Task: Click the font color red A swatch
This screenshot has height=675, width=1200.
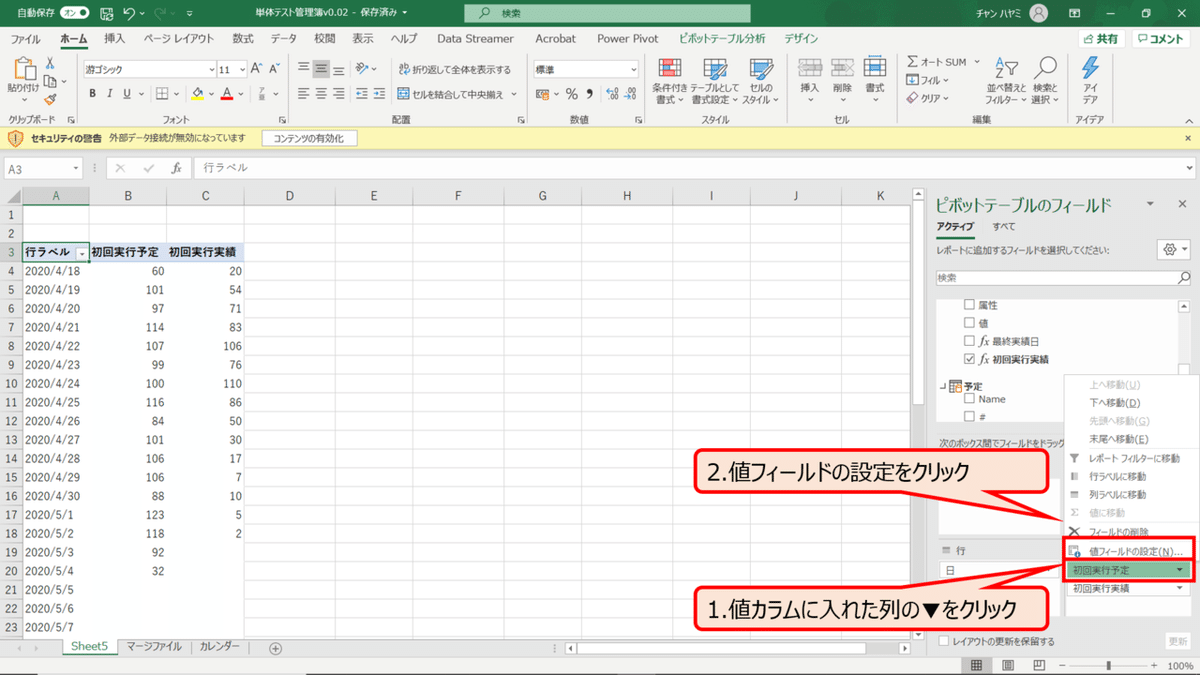Action: tap(227, 94)
